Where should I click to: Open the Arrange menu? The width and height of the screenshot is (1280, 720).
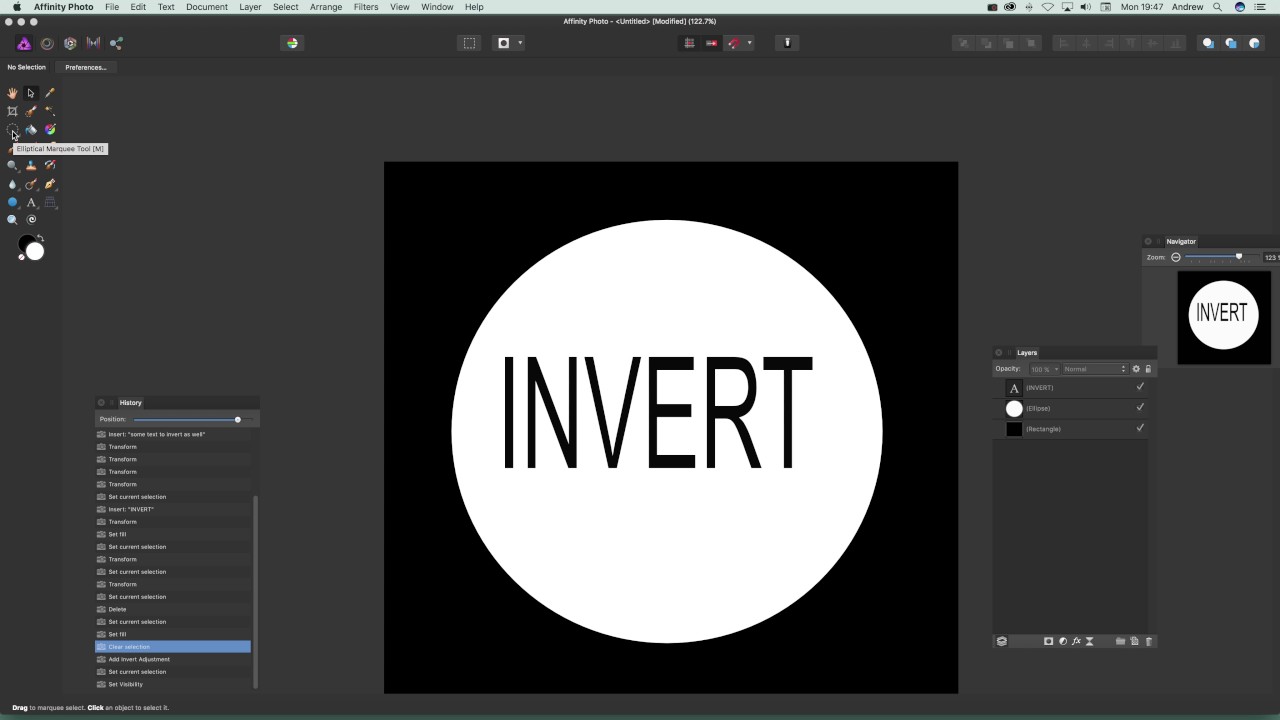[x=326, y=7]
